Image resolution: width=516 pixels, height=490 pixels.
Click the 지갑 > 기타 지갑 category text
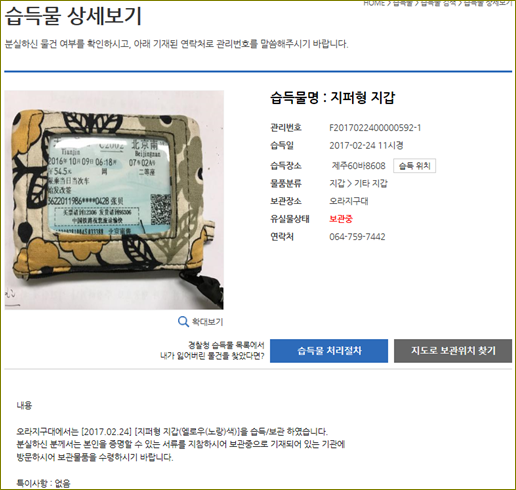358,183
